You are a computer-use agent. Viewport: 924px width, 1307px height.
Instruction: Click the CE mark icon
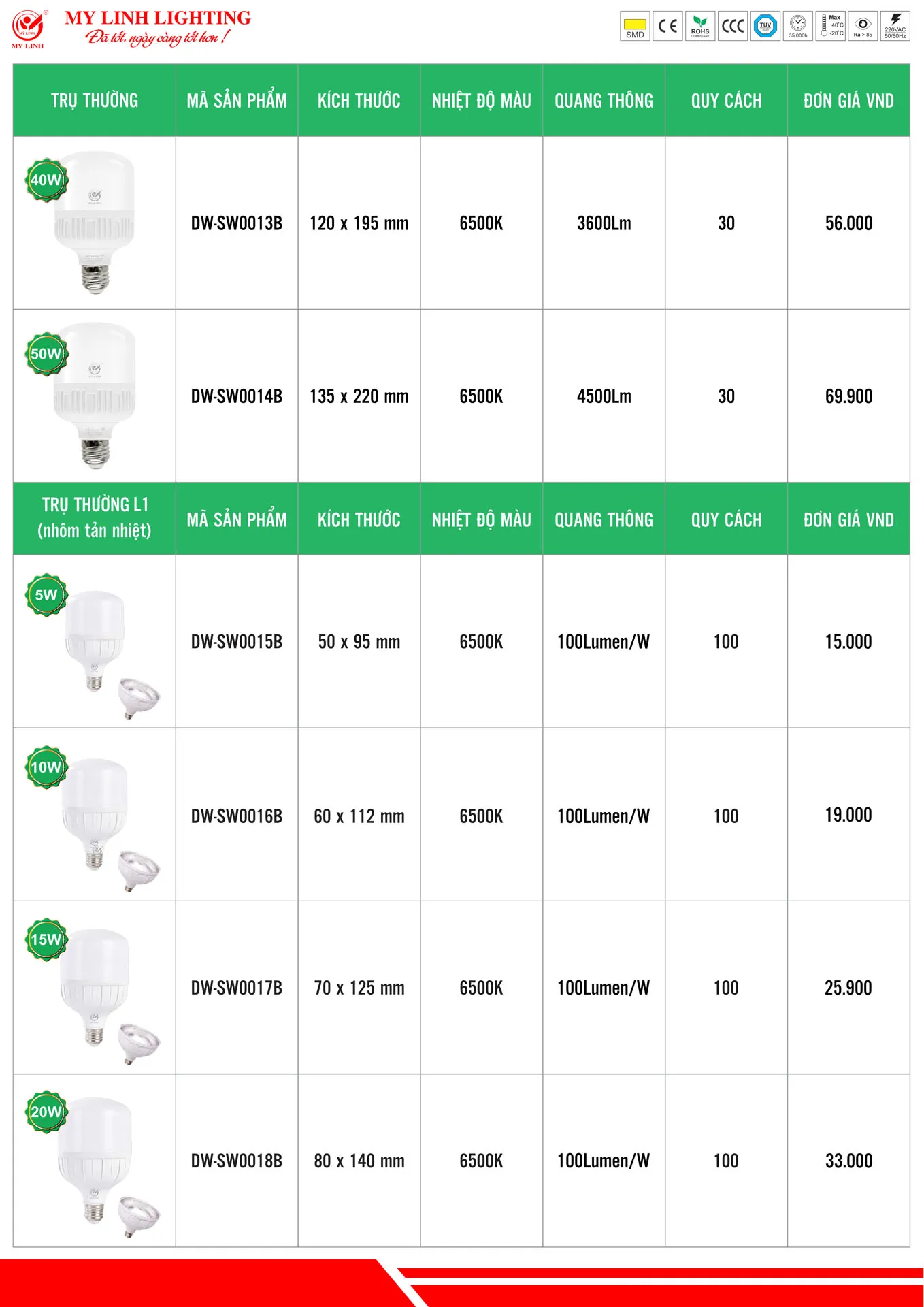pos(667,26)
